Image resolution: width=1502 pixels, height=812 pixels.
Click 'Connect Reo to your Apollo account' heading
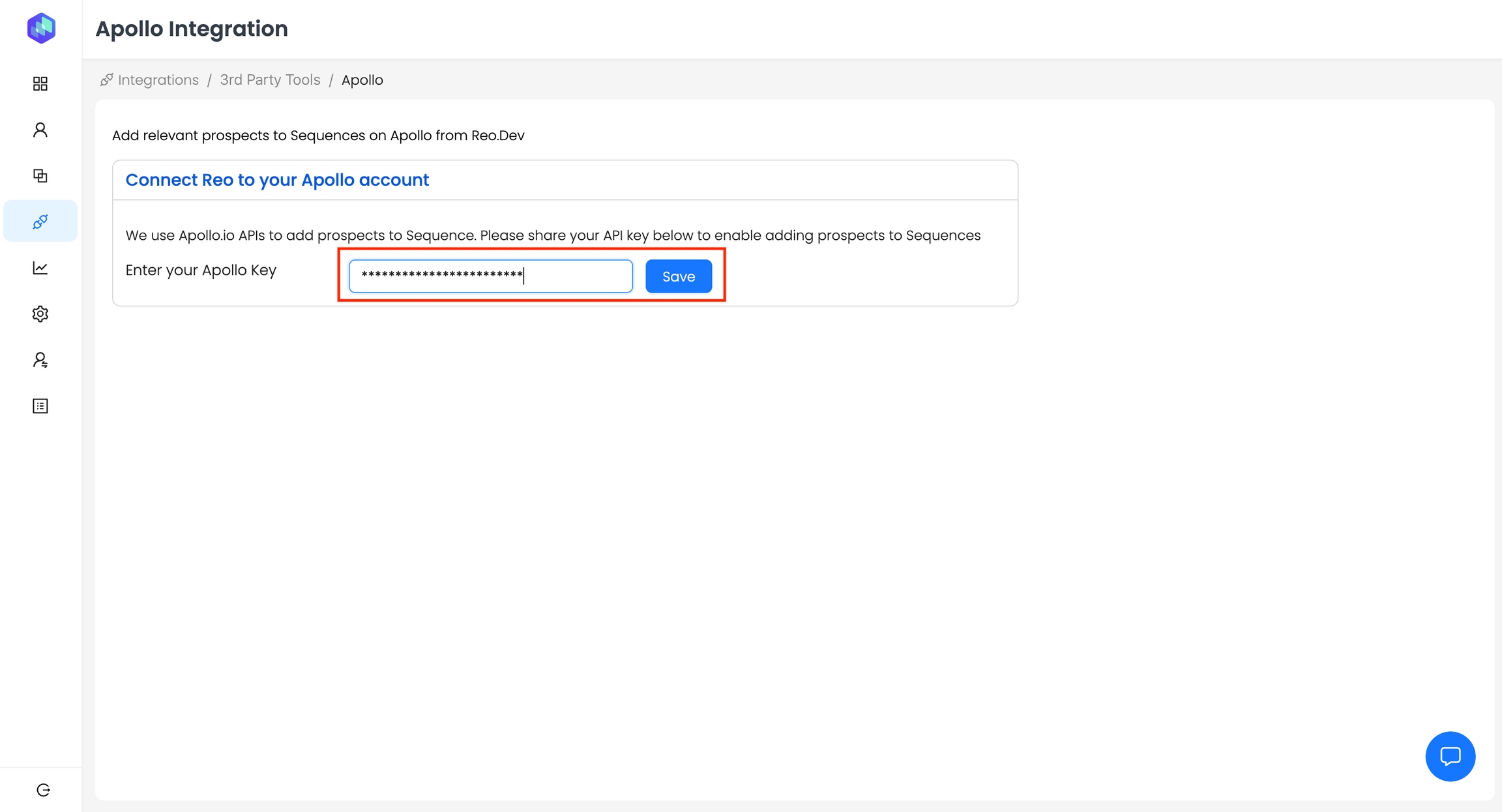[x=277, y=180]
